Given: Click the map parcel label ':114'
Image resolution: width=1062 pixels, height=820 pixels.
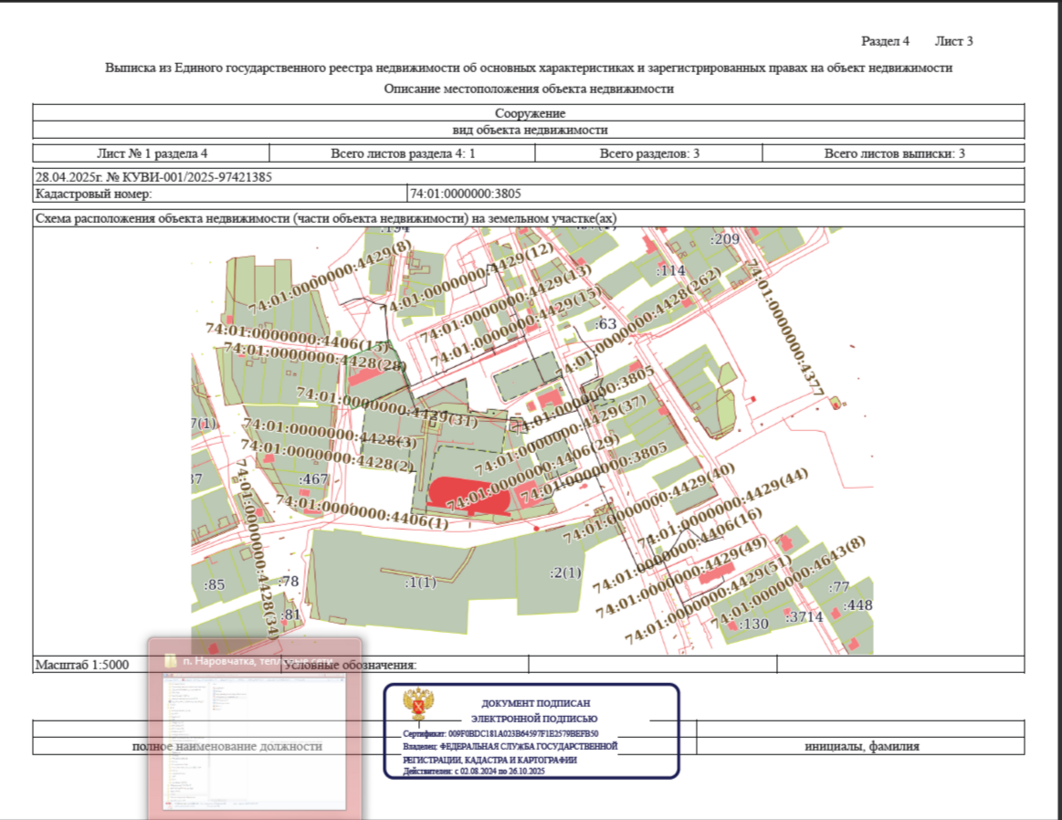Looking at the screenshot, I should pyautogui.click(x=671, y=270).
